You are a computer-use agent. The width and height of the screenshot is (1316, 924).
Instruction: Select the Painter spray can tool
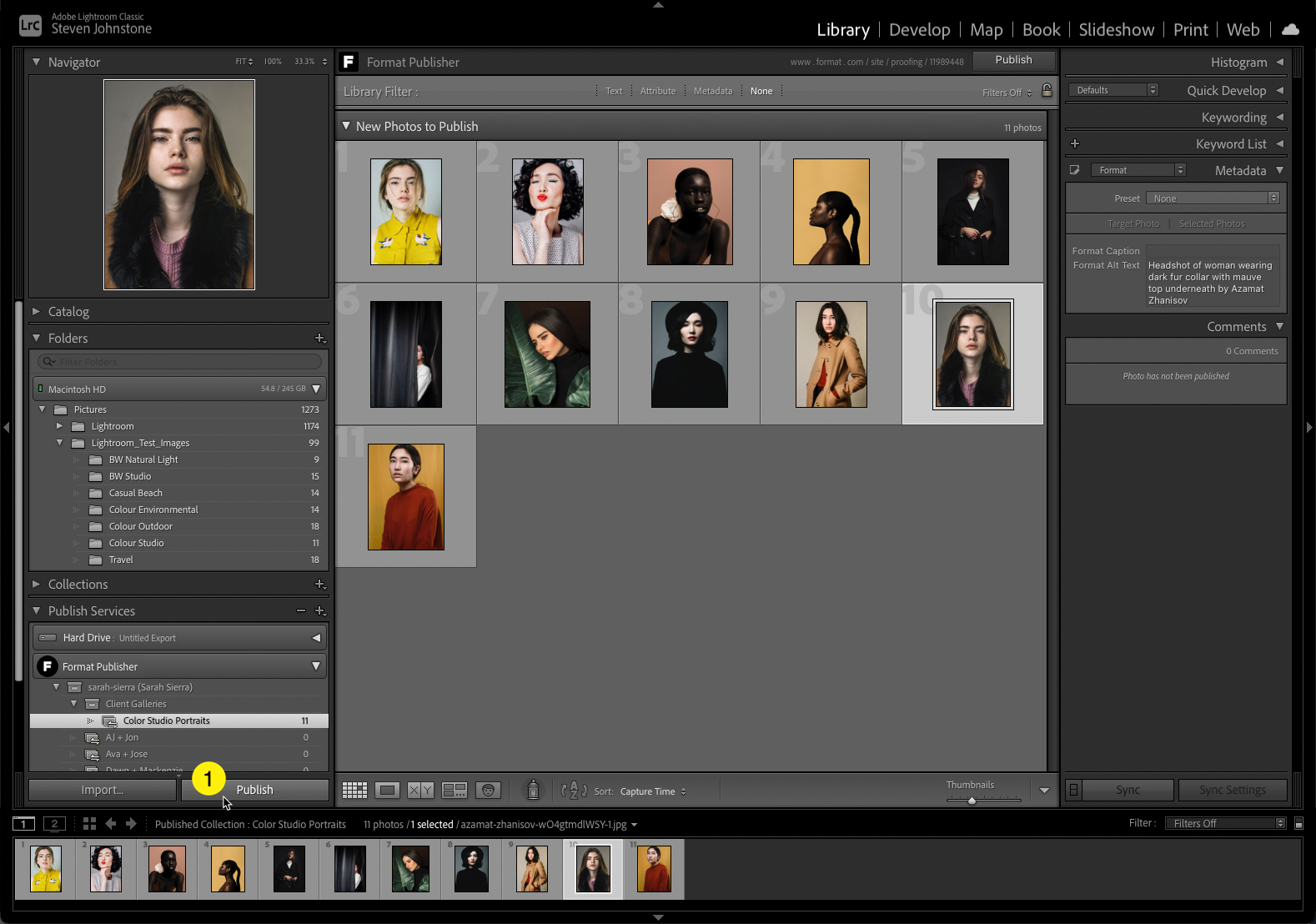click(533, 790)
